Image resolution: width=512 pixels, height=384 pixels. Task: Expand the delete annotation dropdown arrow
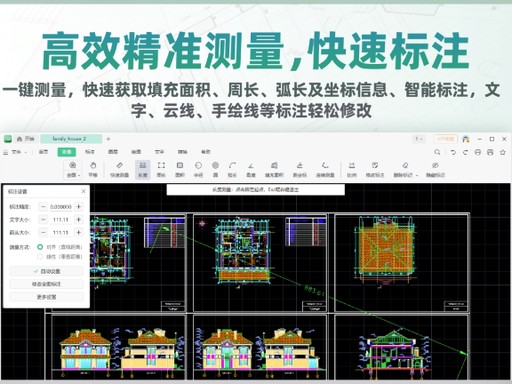[417, 175]
